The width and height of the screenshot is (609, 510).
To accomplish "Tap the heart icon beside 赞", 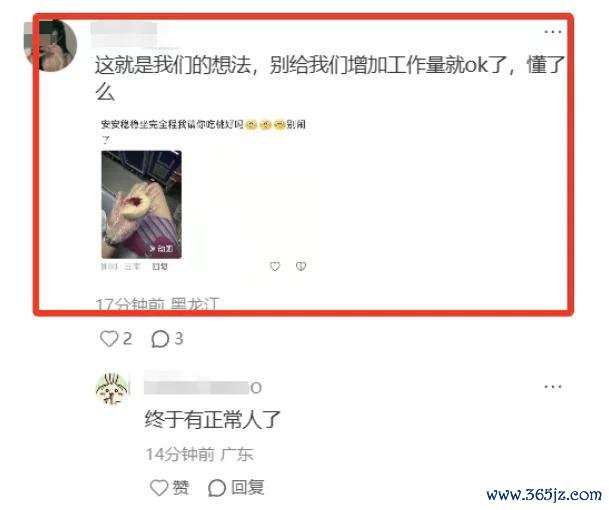I will tap(159, 487).
